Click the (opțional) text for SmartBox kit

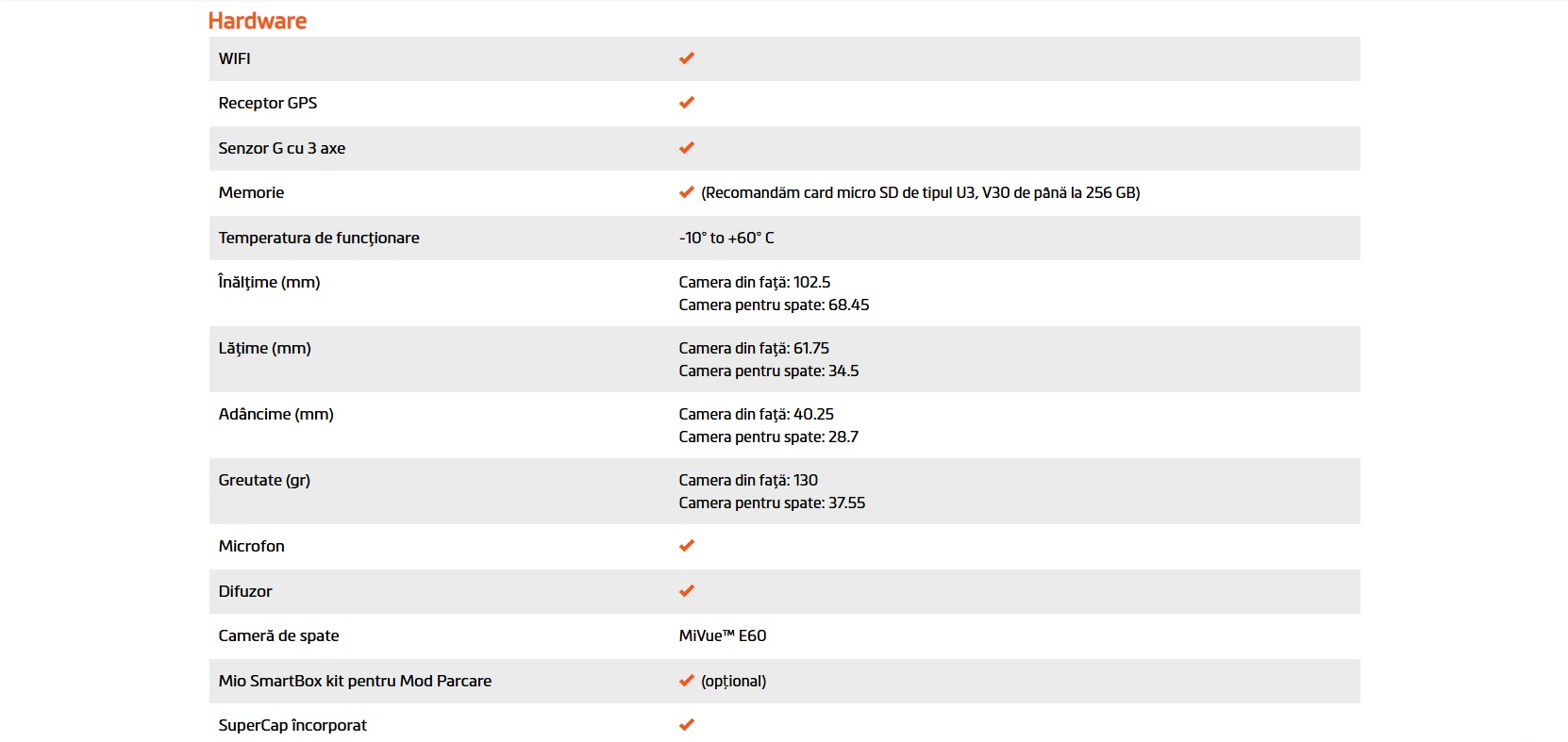click(734, 681)
